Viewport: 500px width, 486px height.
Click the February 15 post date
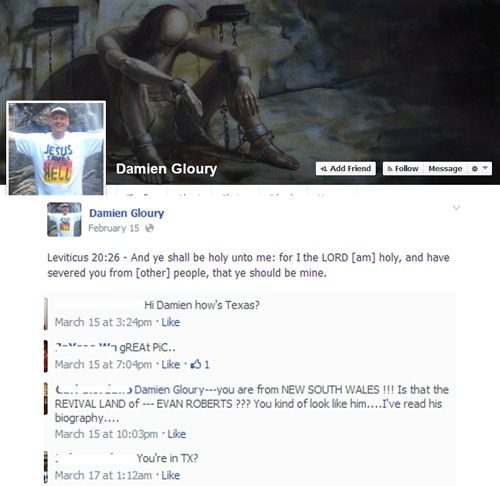click(114, 228)
